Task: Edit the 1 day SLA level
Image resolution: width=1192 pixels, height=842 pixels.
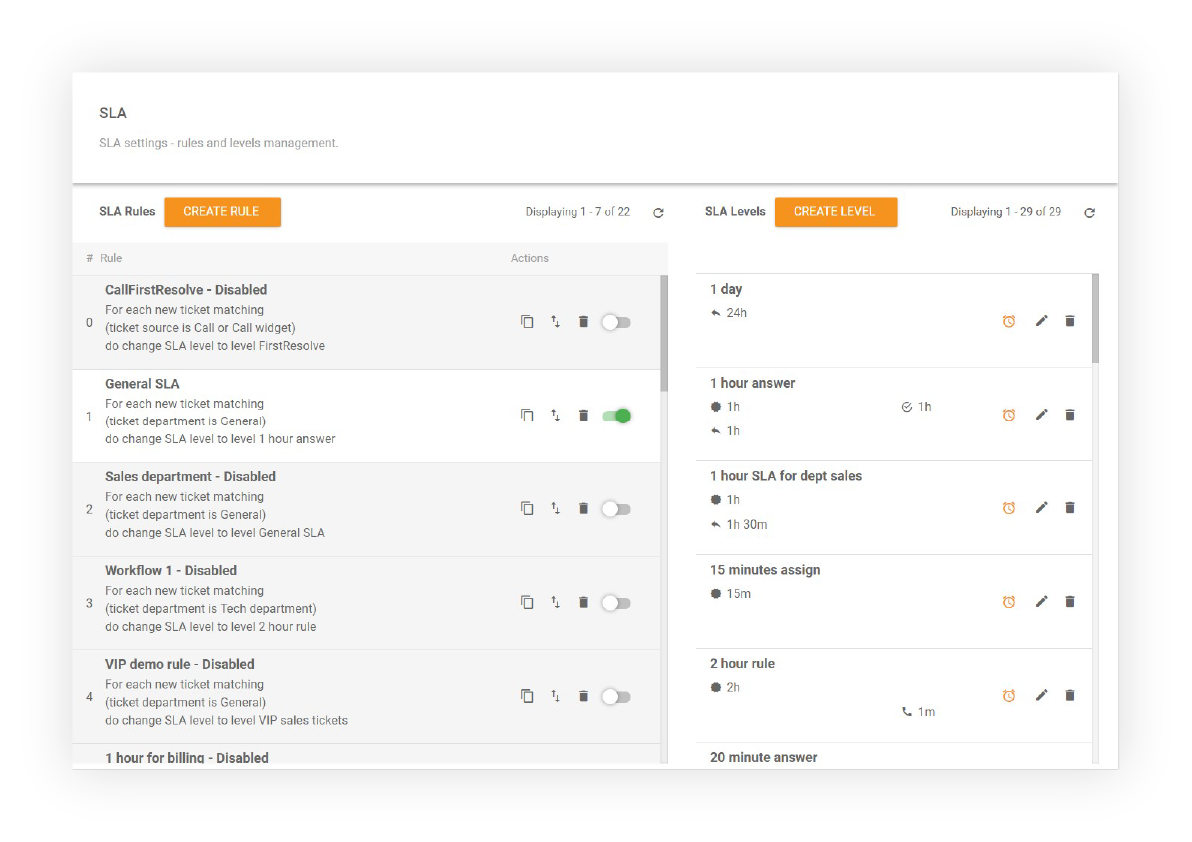Action: (x=1040, y=321)
